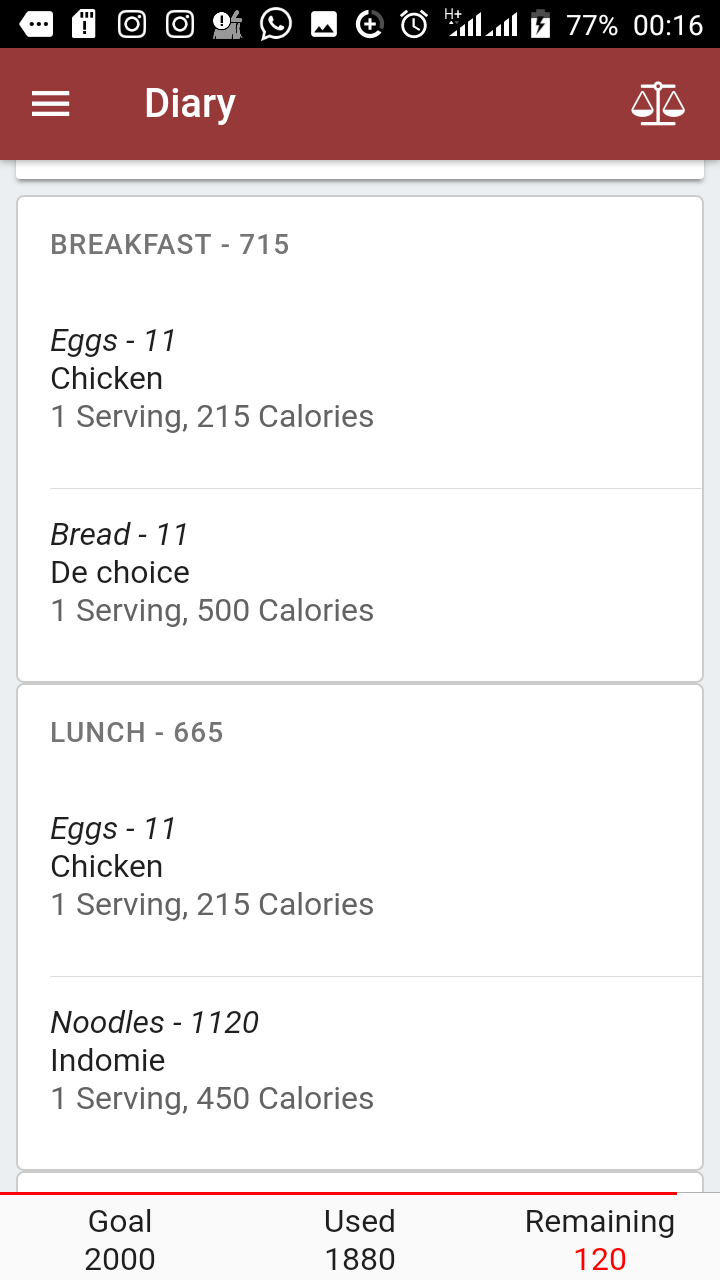Open the lunch Eggs Chicken entry
Screen dimensions: 720x1280
360,867
